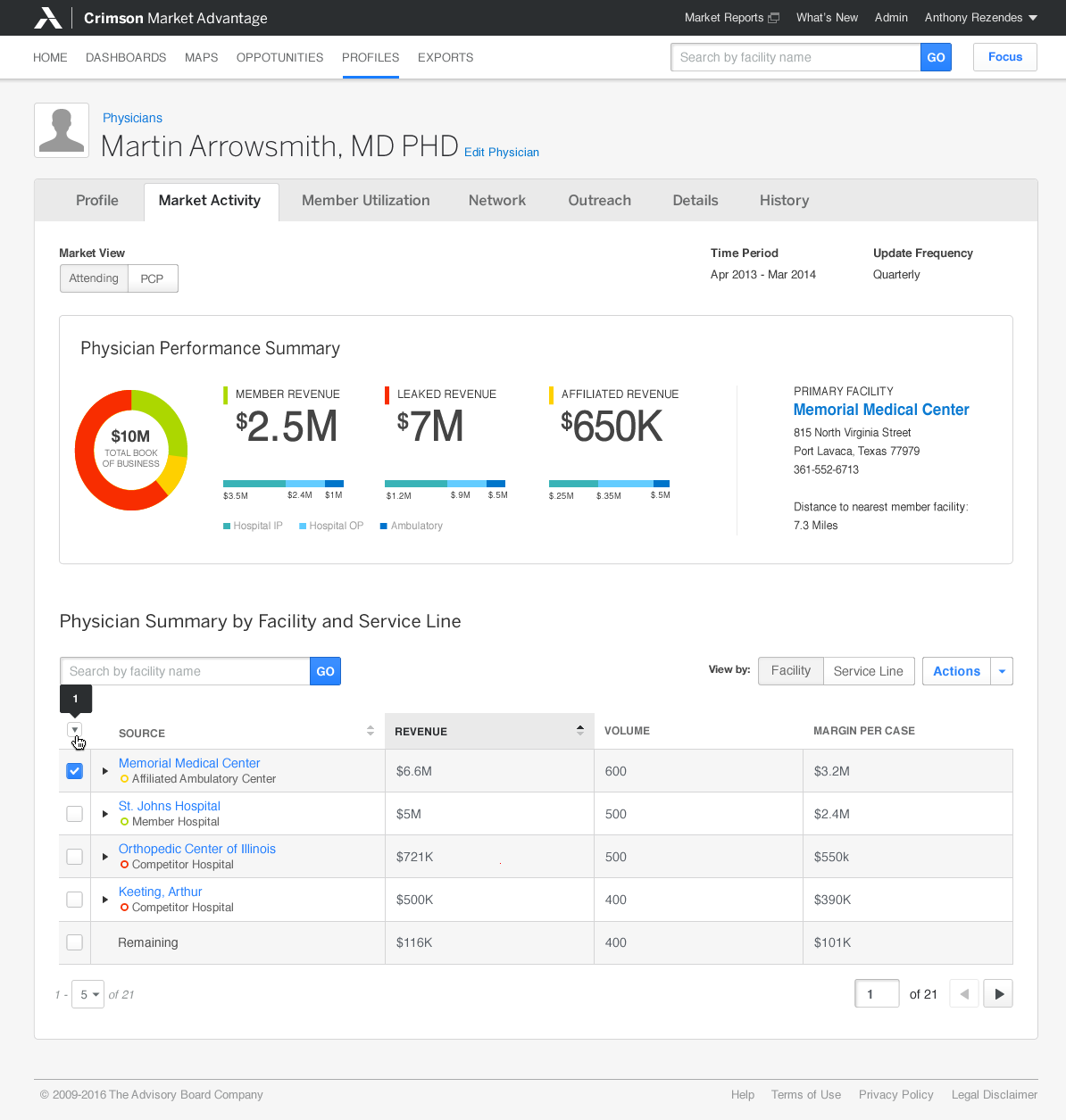Check the St. Johns Hospital row checkbox
Viewport: 1066px width, 1120px height.
[75, 814]
